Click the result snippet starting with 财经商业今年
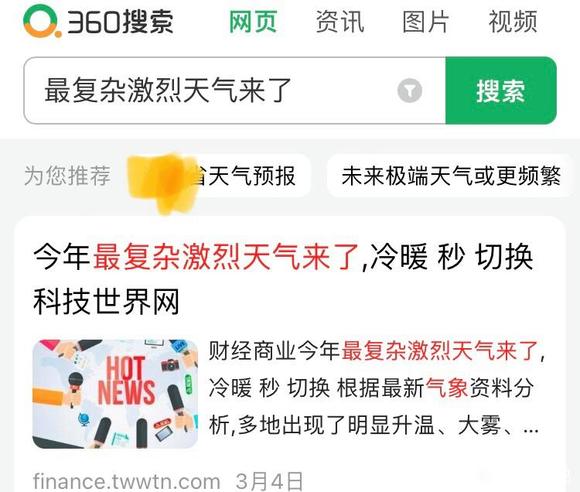The image size is (580, 492). point(375,388)
